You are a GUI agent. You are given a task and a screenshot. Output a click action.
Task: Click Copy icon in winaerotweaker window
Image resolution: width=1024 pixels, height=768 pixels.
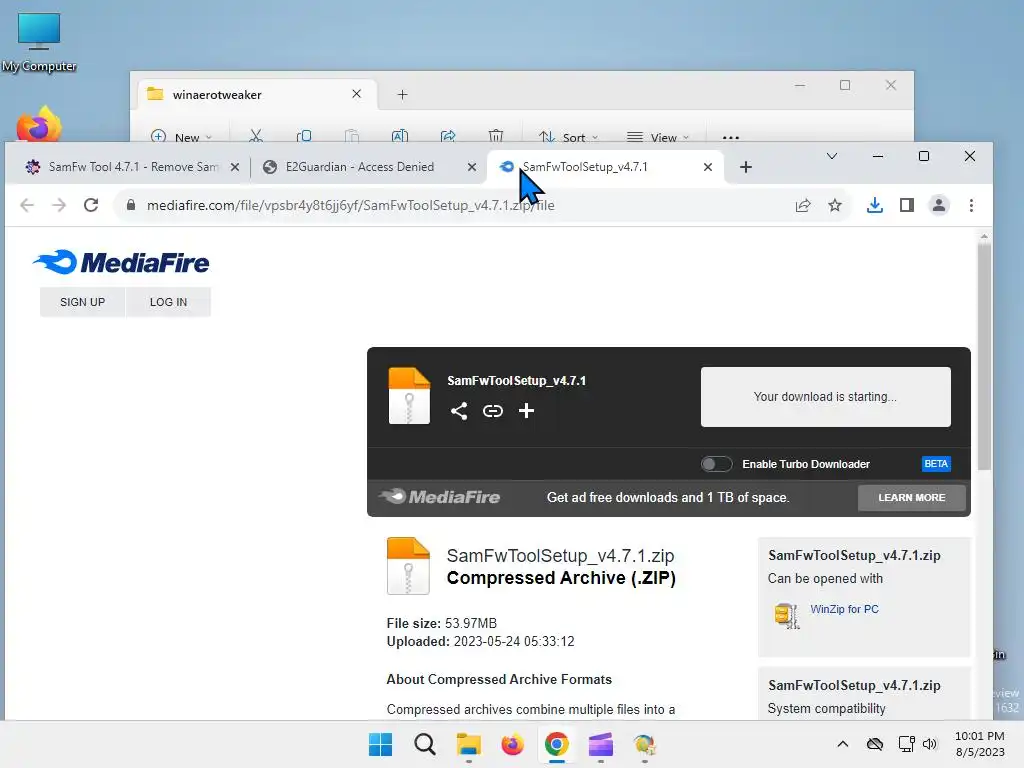304,136
